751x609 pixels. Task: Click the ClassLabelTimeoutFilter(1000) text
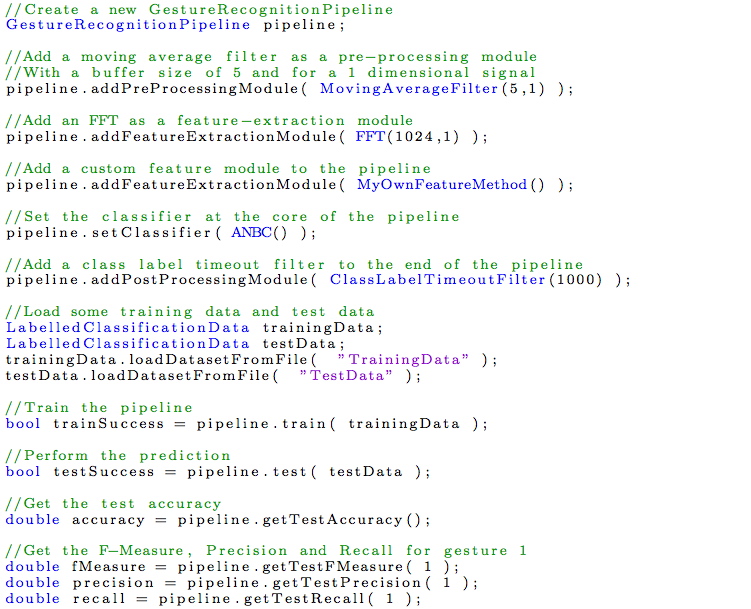466,280
